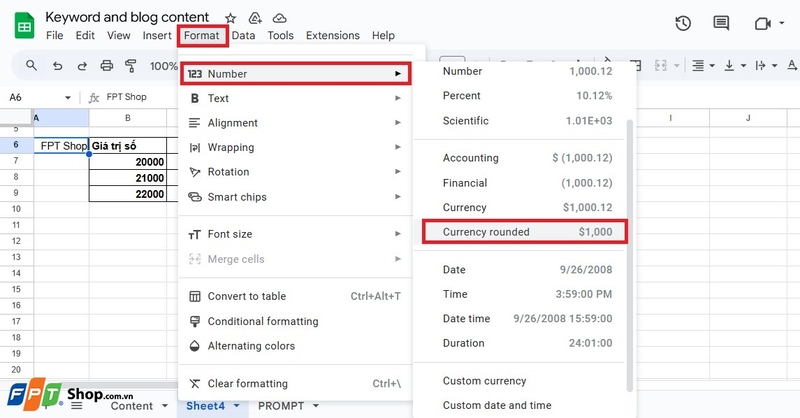800x418 pixels.
Task: Open the View menu
Action: click(x=118, y=35)
